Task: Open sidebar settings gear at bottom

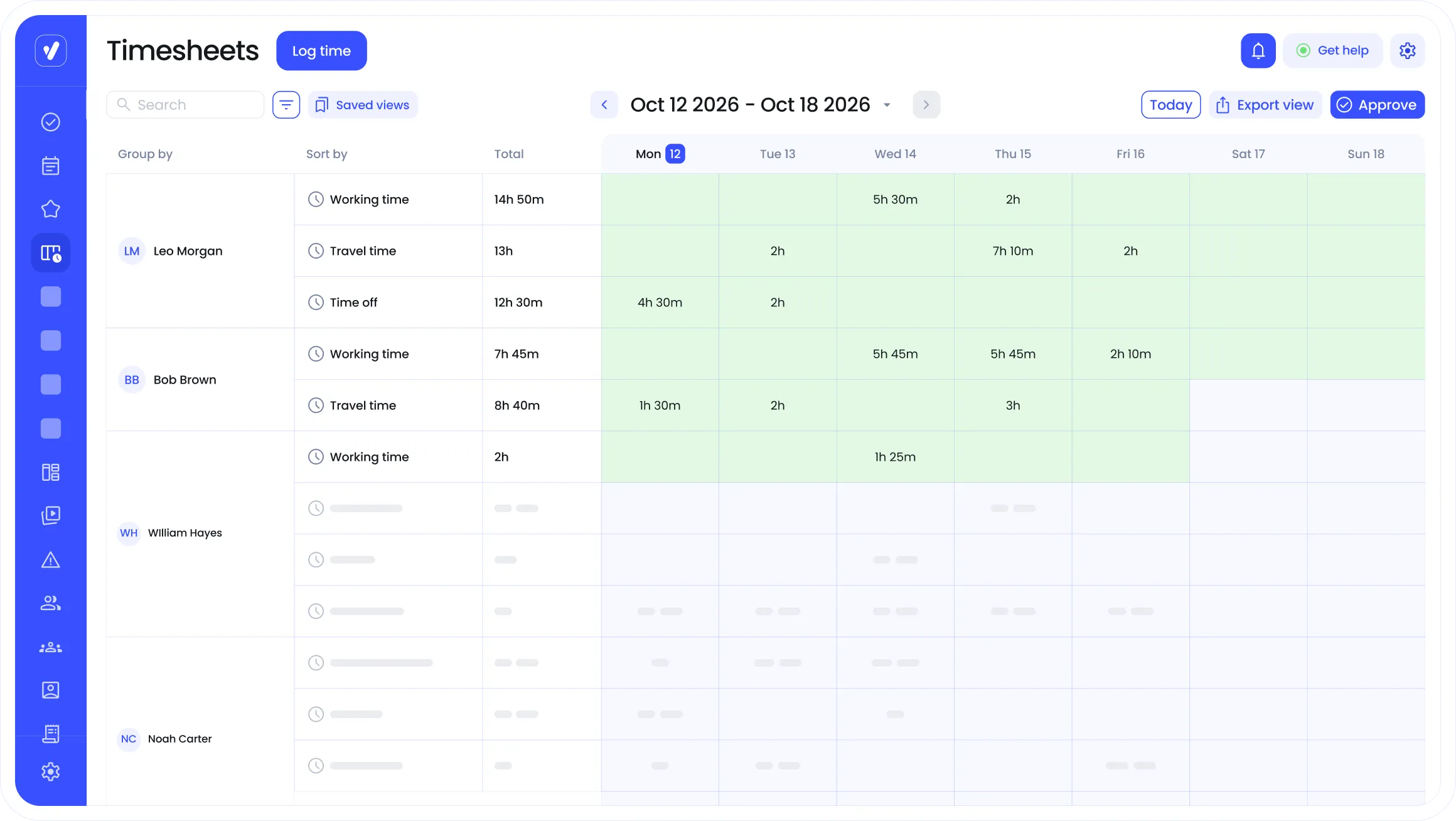Action: tap(51, 771)
